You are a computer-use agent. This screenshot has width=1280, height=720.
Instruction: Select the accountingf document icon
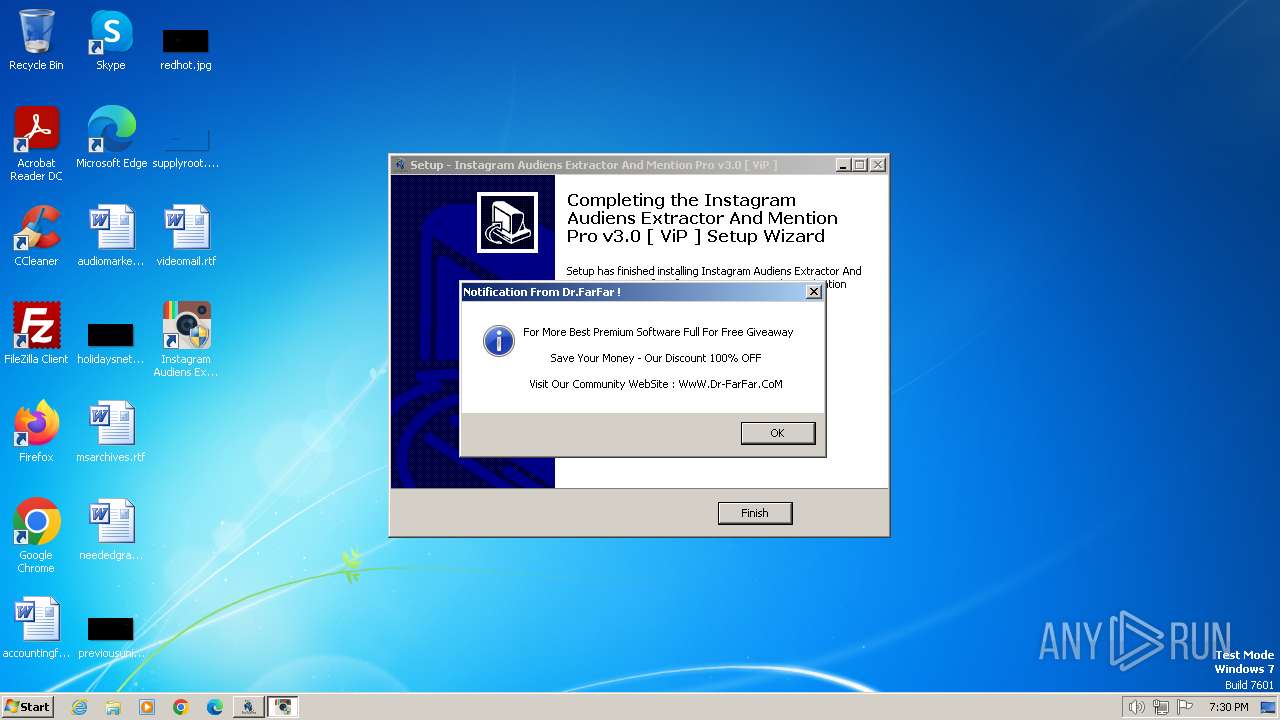point(36,627)
